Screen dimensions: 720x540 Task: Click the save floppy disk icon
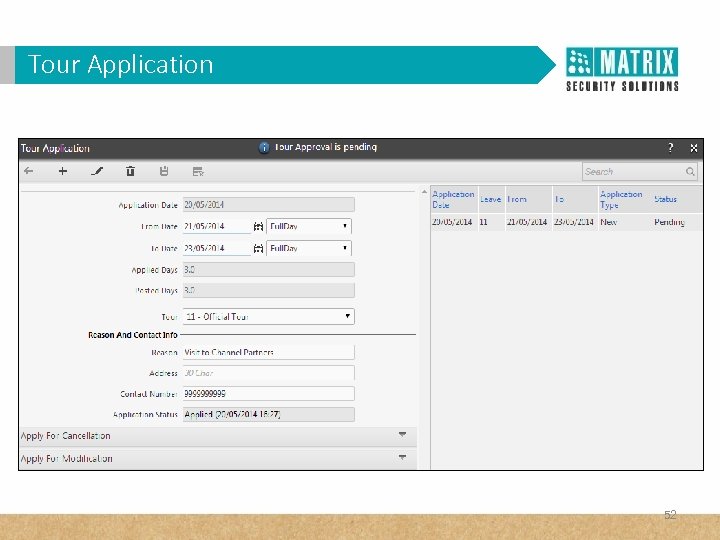coord(164,171)
